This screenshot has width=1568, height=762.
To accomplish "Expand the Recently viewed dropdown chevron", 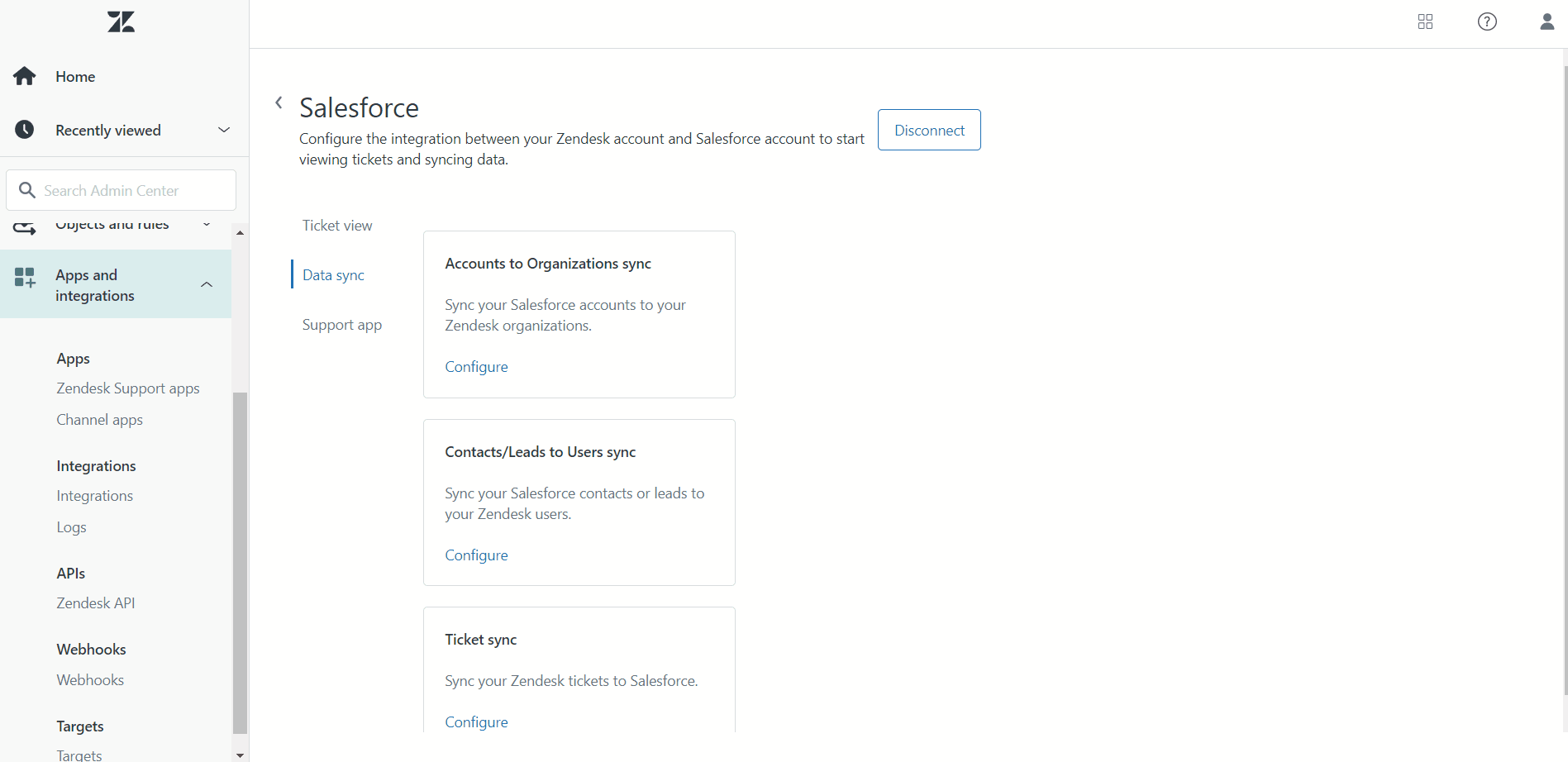I will (x=223, y=130).
